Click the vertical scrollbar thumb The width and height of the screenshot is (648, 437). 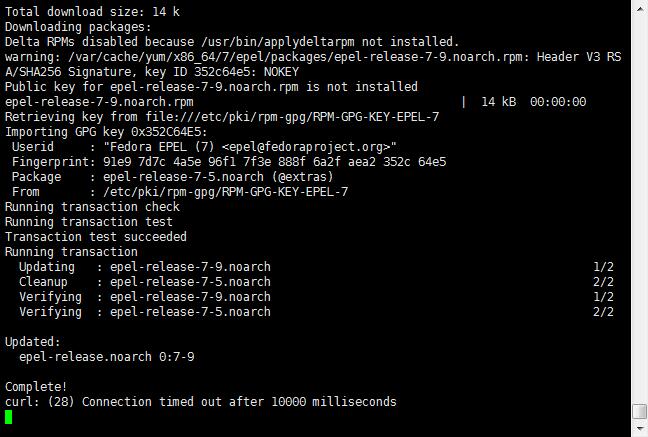[640, 411]
